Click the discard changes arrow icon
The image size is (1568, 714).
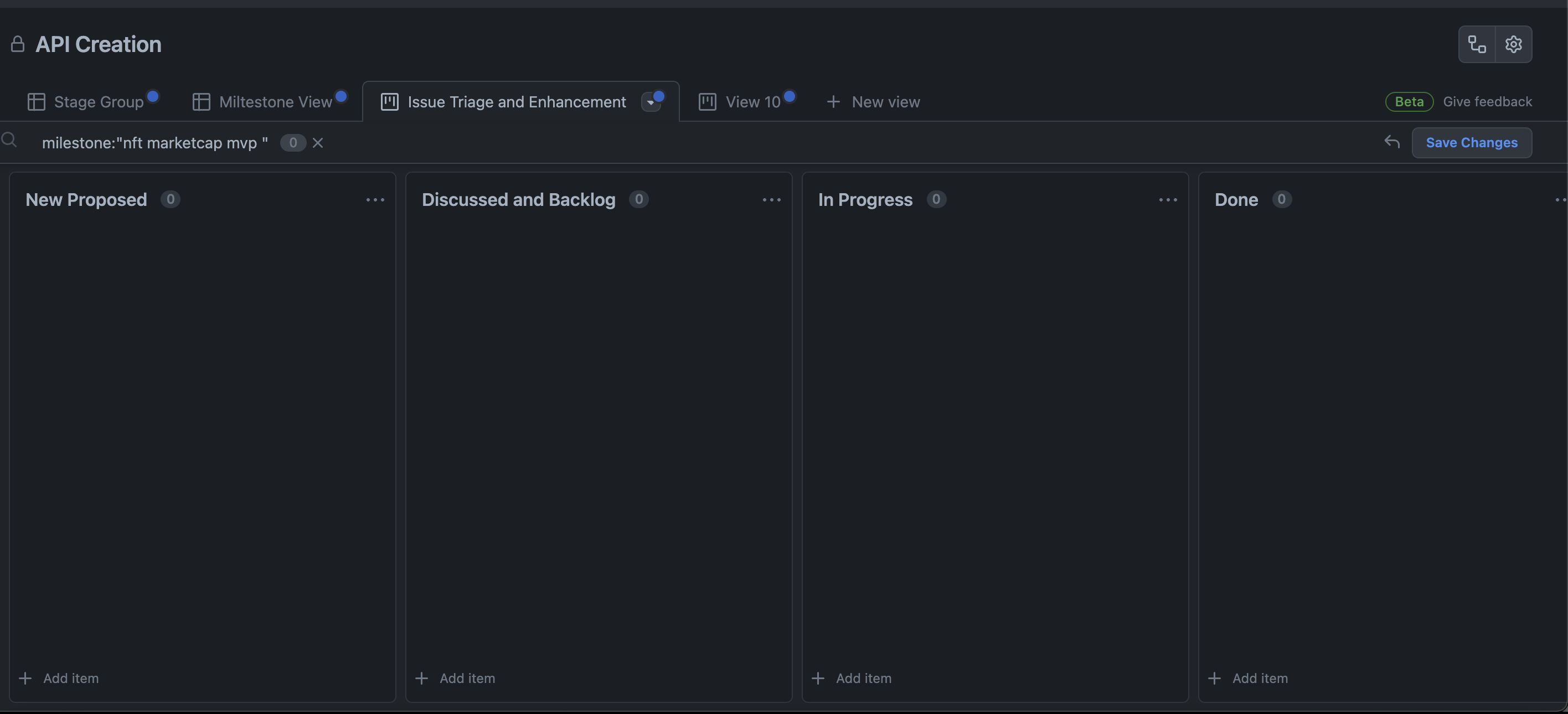1391,142
